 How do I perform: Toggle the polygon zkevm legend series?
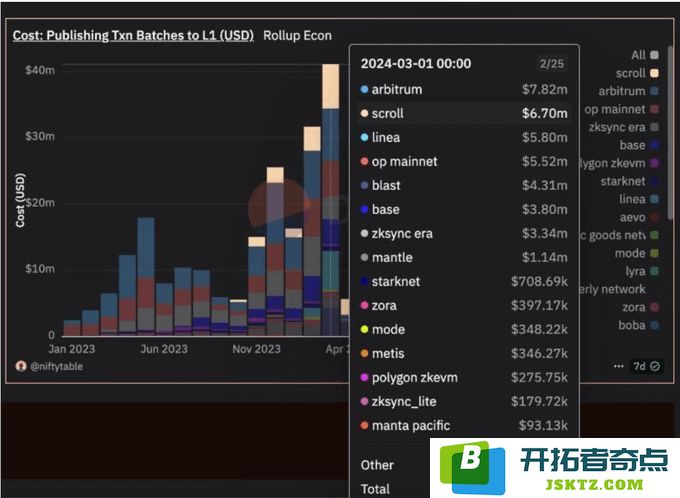click(620, 163)
